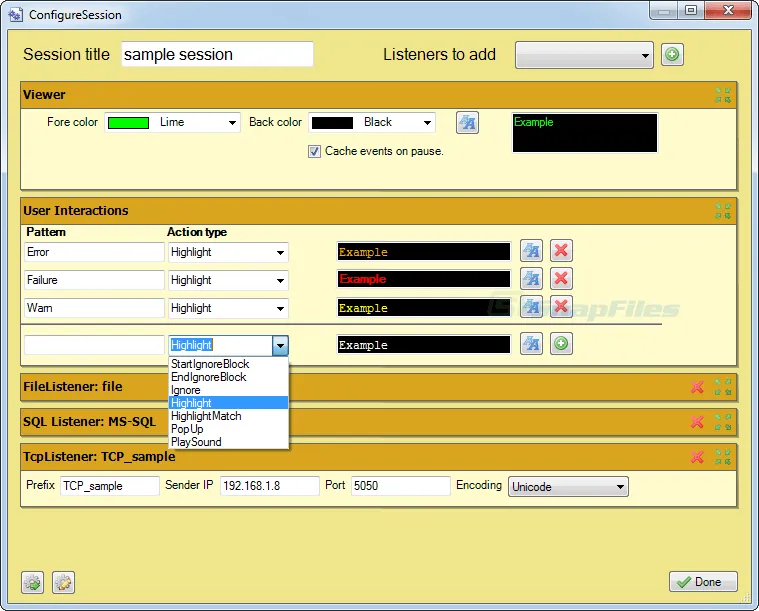Click the white Example preview in new row

coord(424,345)
